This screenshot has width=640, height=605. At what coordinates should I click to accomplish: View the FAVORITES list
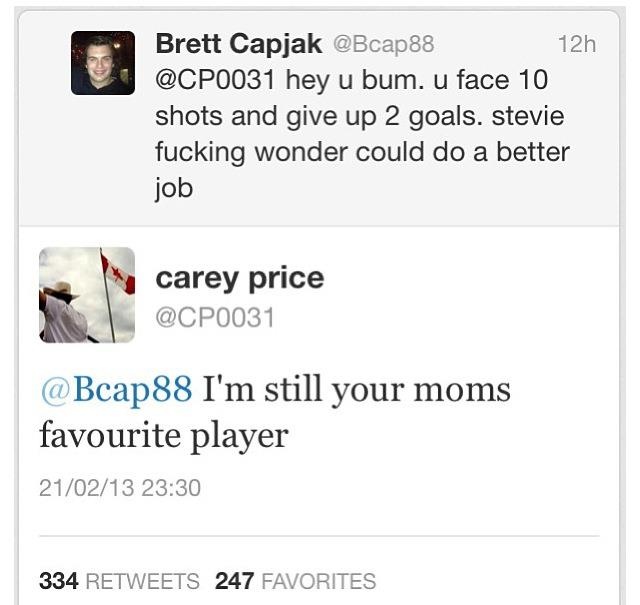(318, 580)
